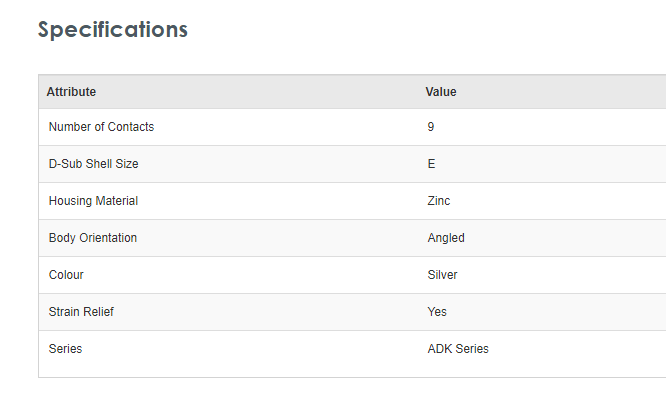Image resolution: width=666 pixels, height=393 pixels.
Task: Select the Number of Contacts label
Action: coord(101,127)
